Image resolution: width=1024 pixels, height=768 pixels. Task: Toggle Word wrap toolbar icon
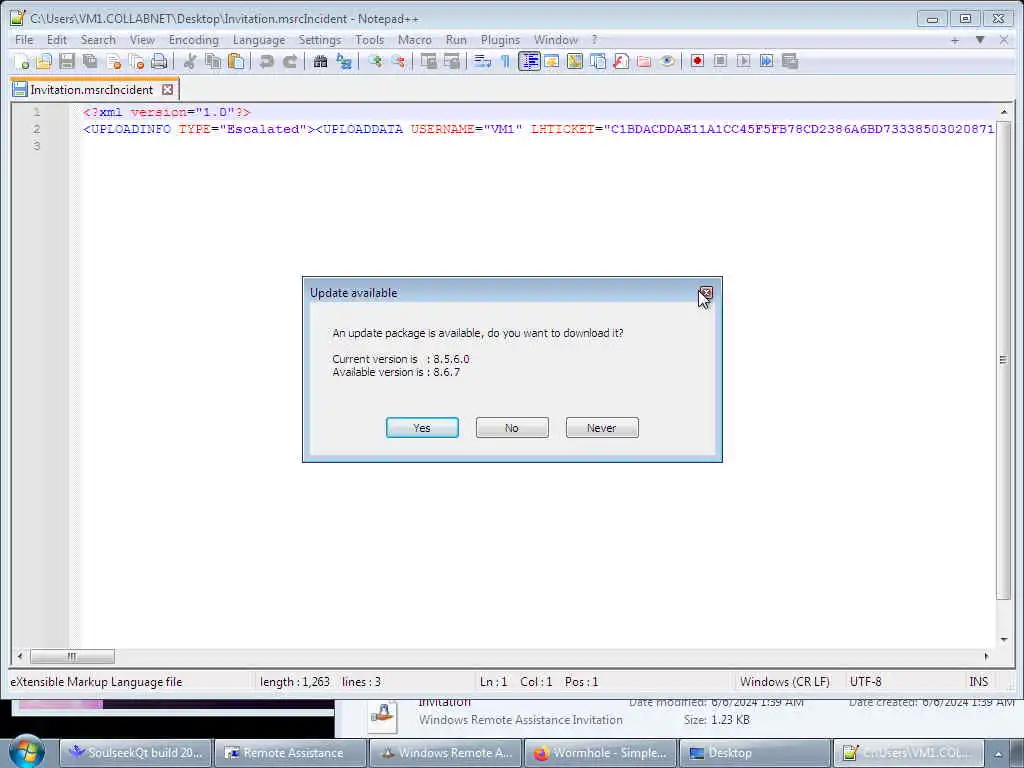coord(483,61)
